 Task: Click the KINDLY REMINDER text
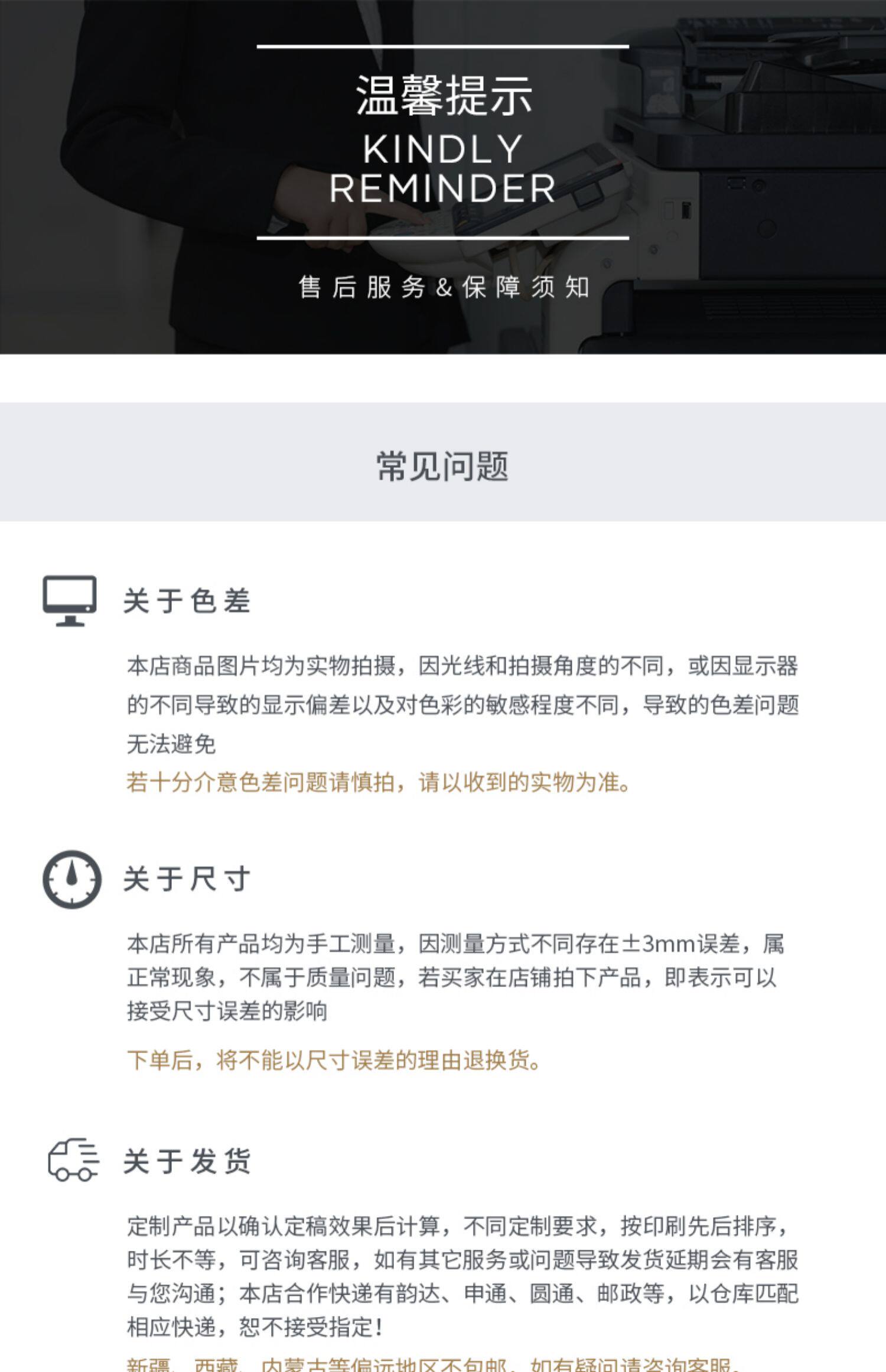442,169
